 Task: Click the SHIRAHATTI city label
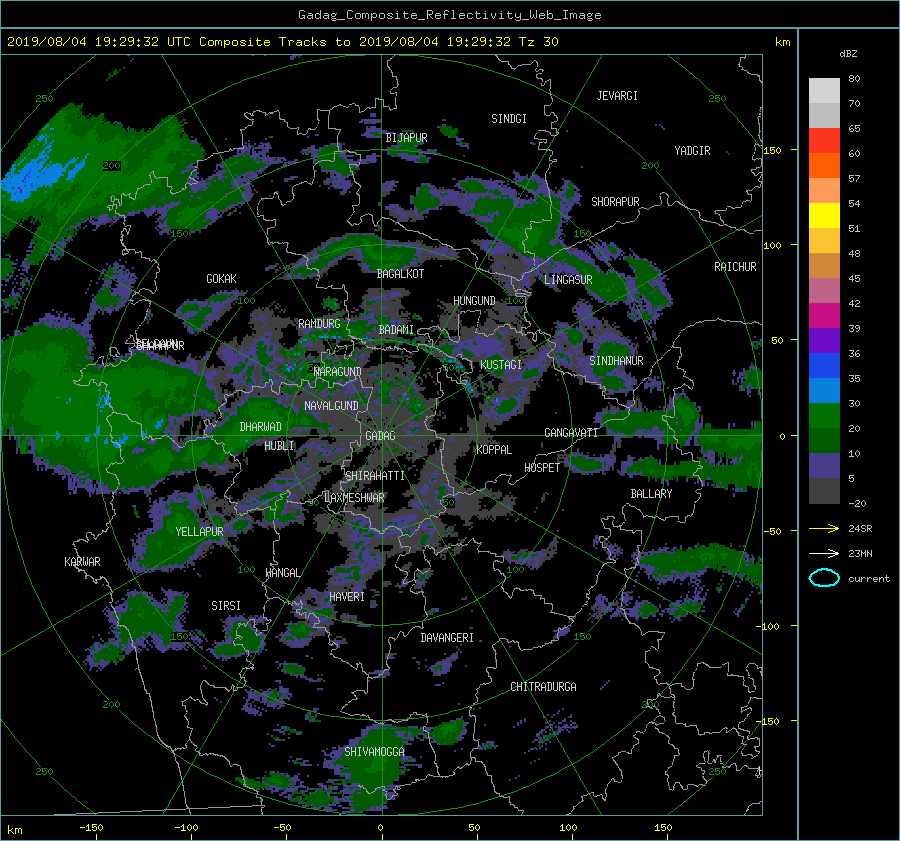[x=375, y=476]
